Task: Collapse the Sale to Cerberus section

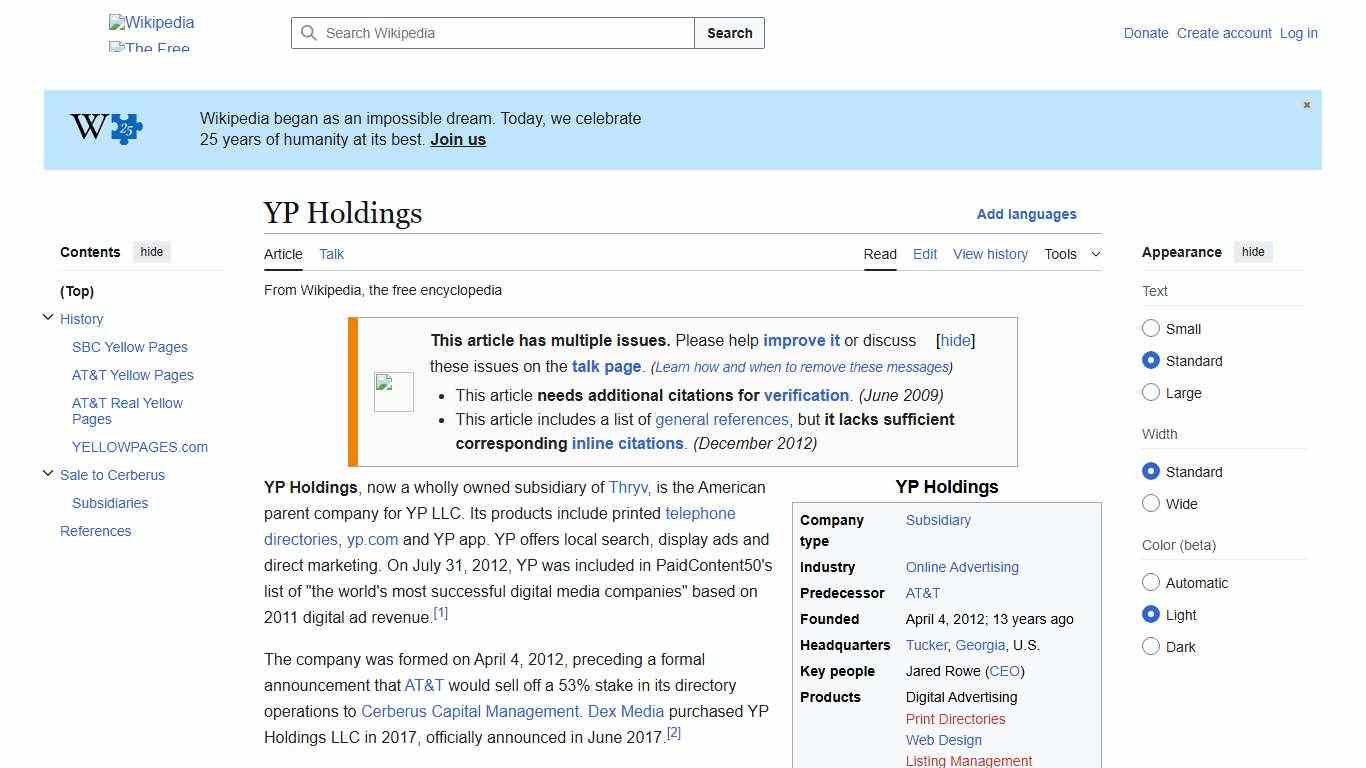Action: 48,473
